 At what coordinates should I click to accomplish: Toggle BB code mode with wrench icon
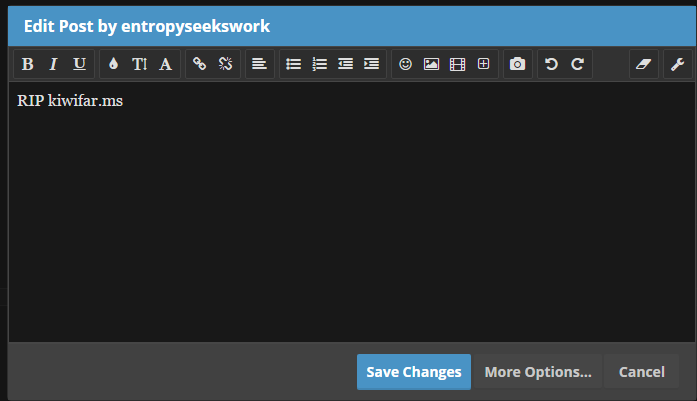(x=677, y=64)
